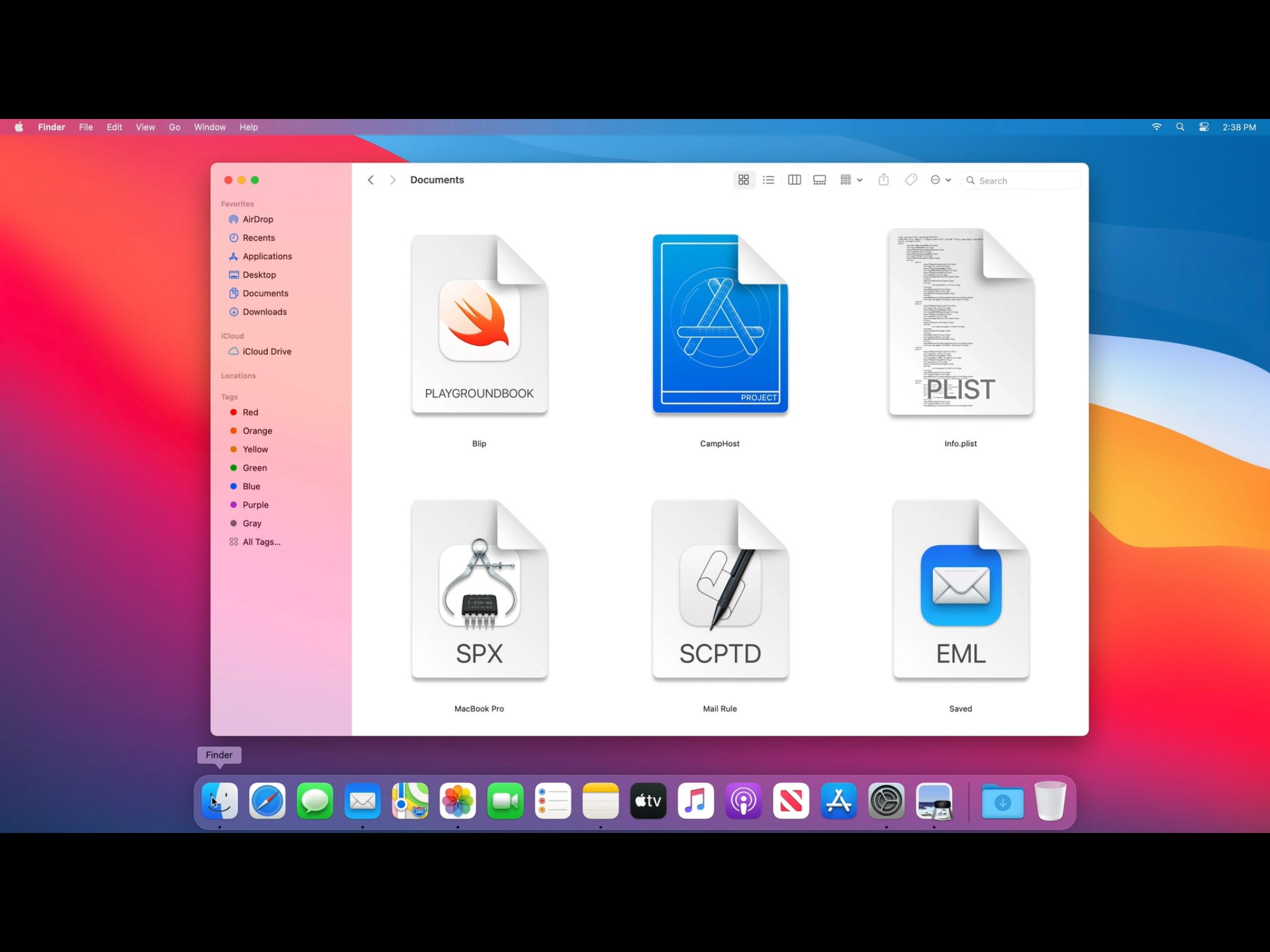The image size is (1270, 952).
Task: Open Music from the Dock
Action: 696,801
